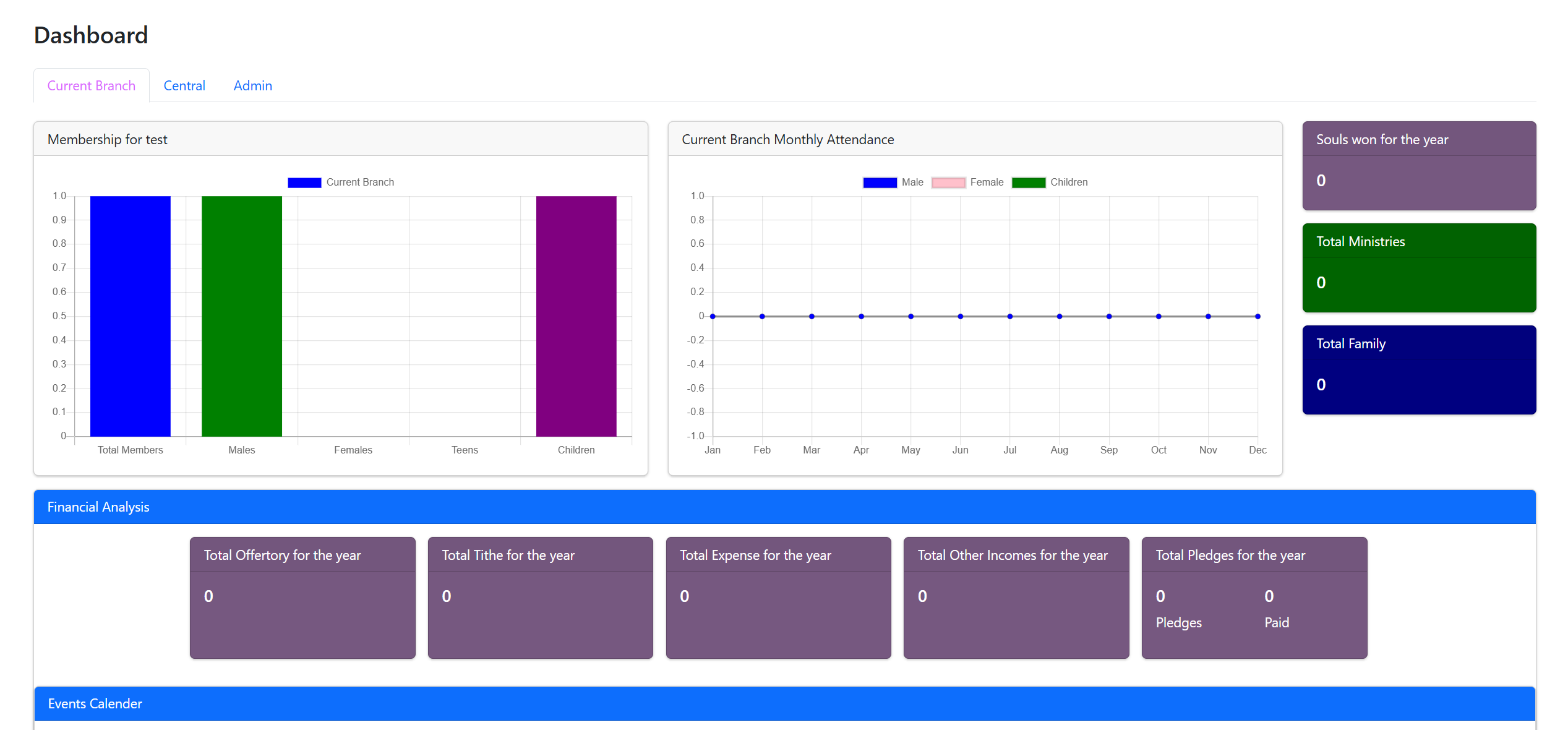The width and height of the screenshot is (1568, 730).
Task: Click the January attendance data point
Action: [x=713, y=316]
